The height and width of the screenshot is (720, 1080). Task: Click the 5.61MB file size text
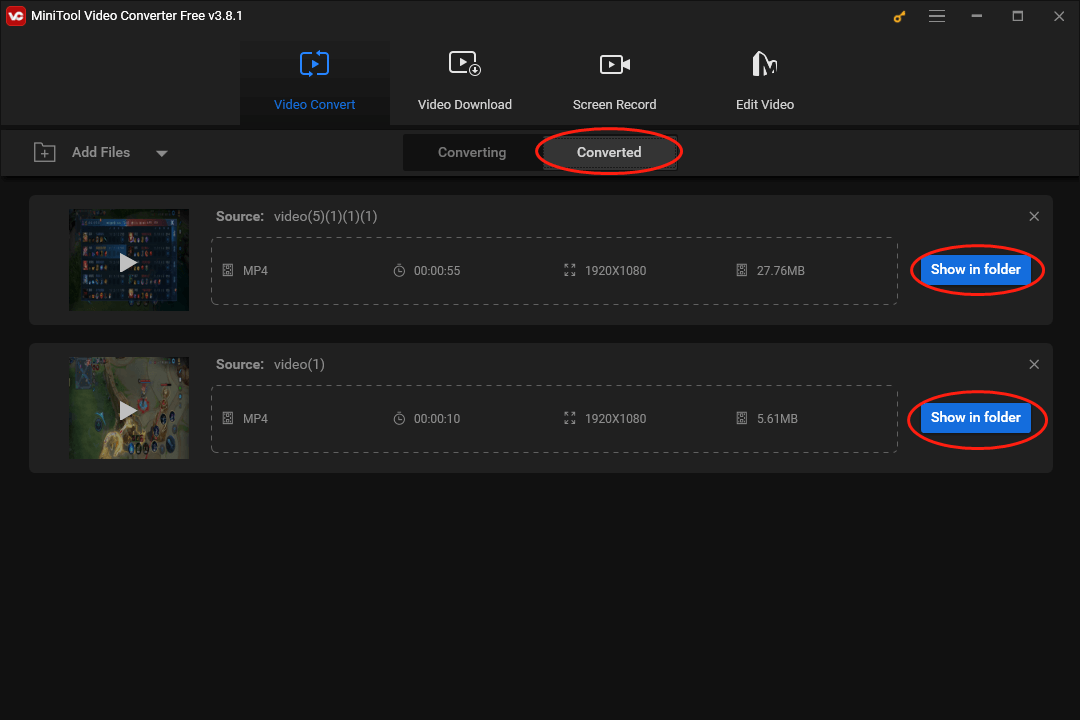(777, 419)
